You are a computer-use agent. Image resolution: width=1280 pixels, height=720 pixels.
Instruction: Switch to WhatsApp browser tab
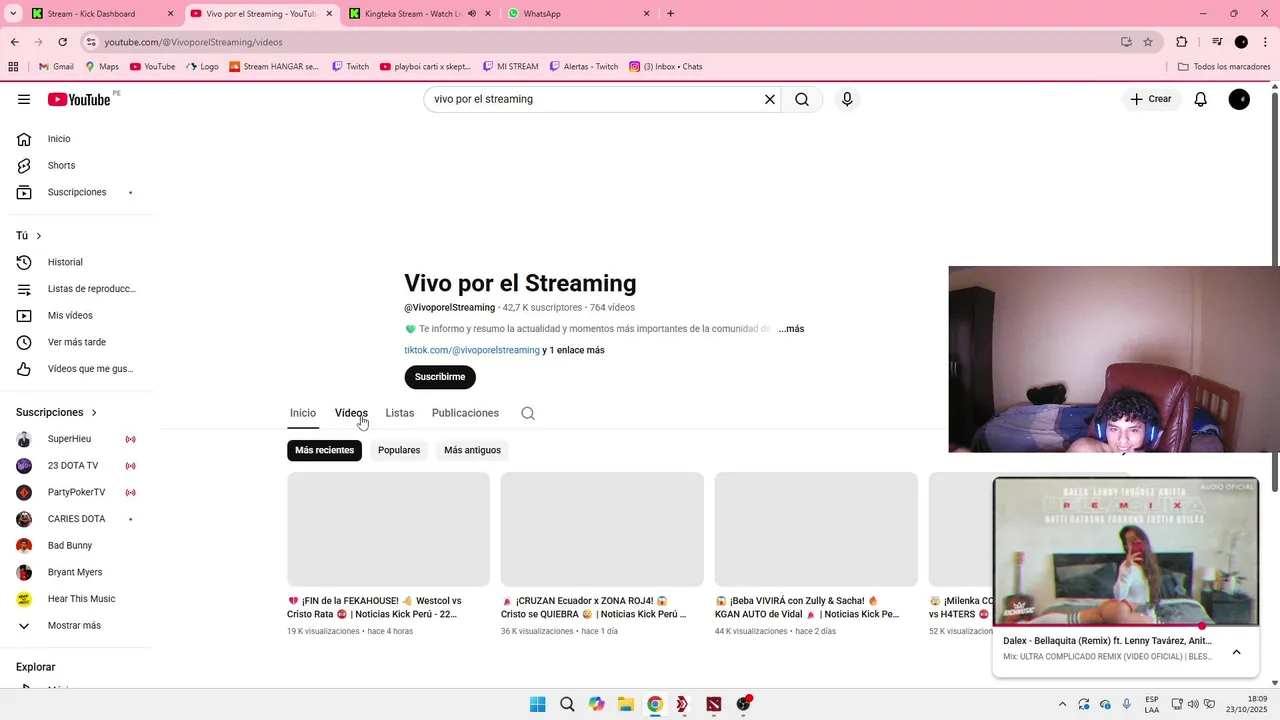(x=578, y=14)
